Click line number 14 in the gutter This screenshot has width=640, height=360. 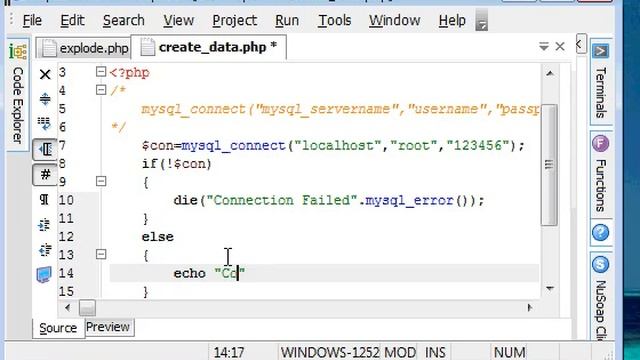tap(66, 273)
